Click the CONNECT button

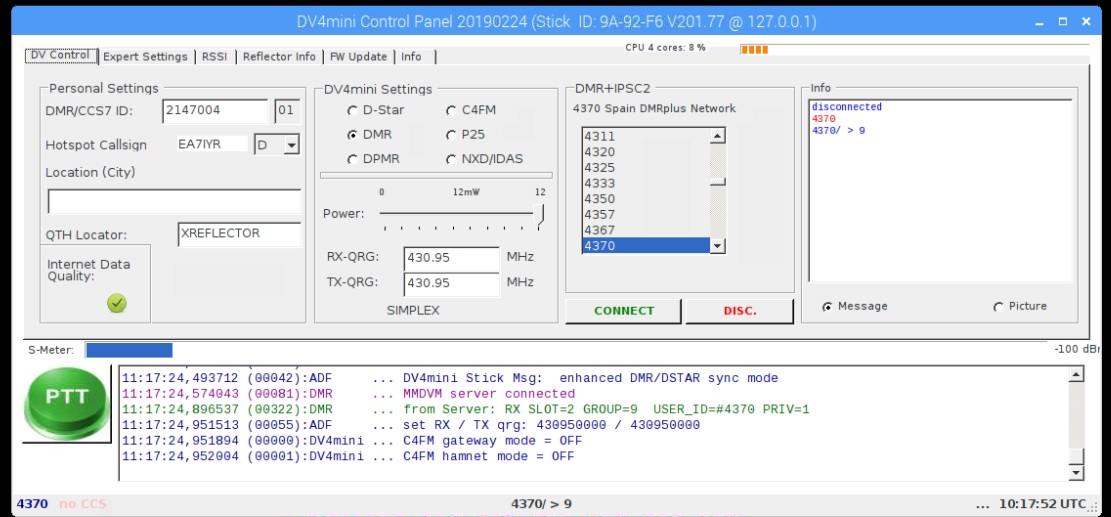tap(624, 311)
